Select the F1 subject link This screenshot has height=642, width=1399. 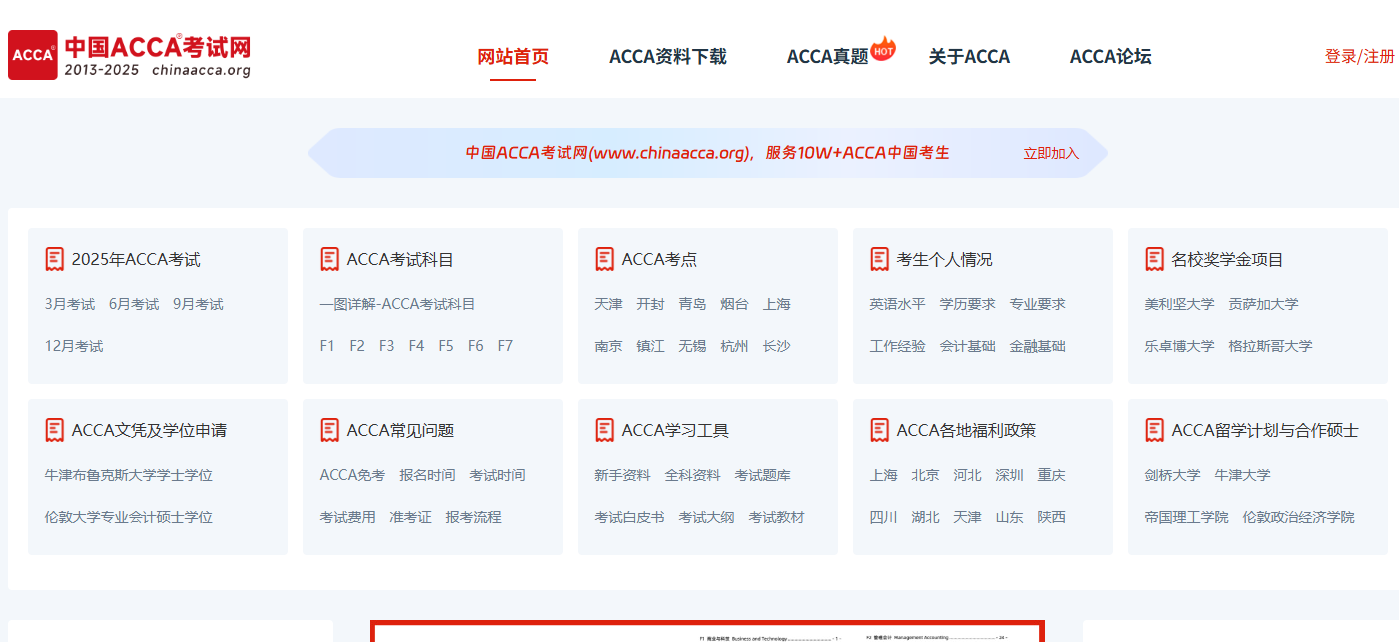[327, 345]
